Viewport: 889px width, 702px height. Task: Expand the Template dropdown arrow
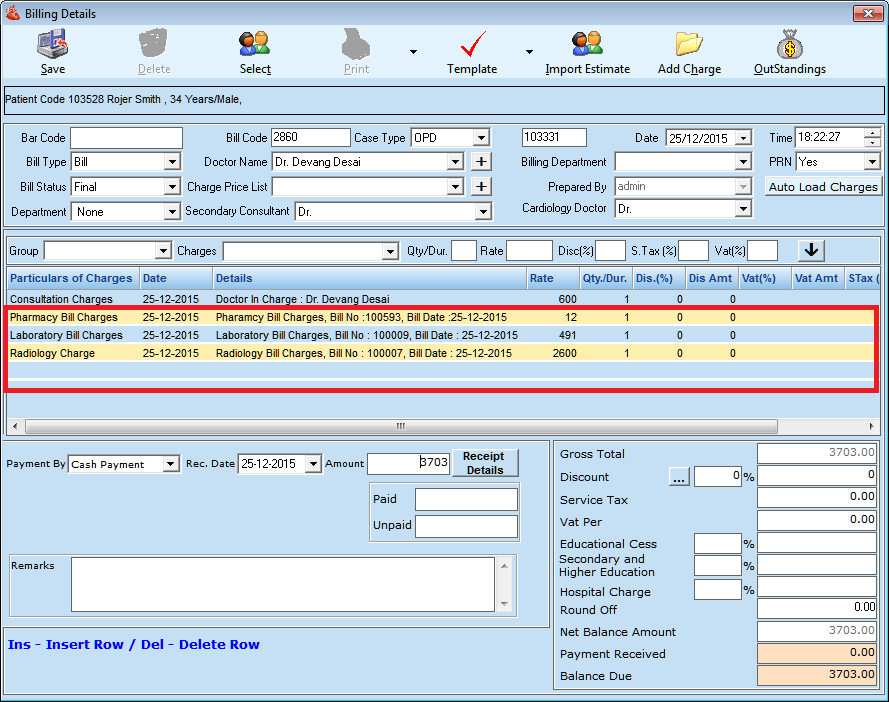click(x=529, y=52)
